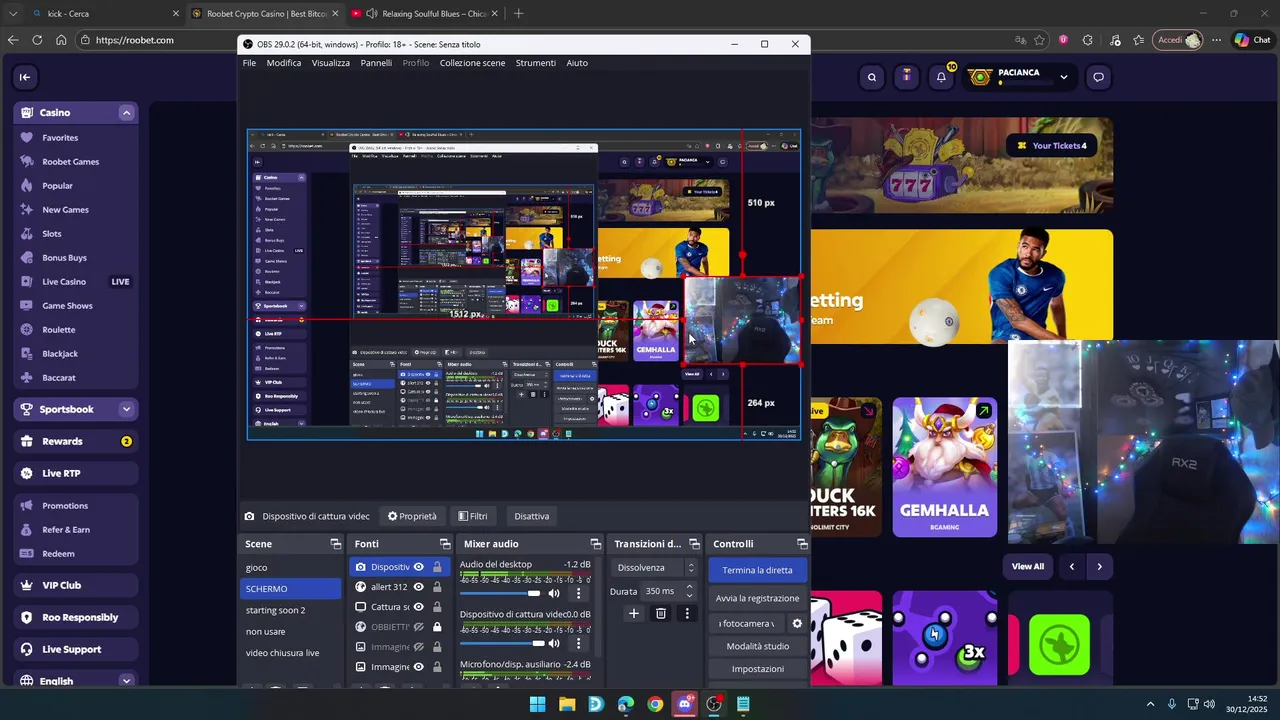Open transition three-dot options
1280x720 pixels.
point(687,613)
